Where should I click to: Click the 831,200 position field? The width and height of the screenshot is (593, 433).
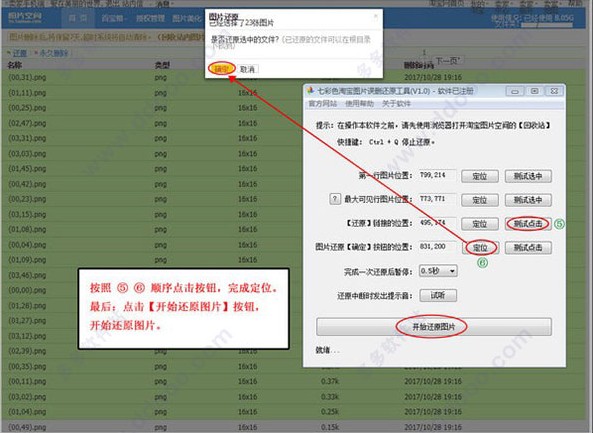coord(437,247)
